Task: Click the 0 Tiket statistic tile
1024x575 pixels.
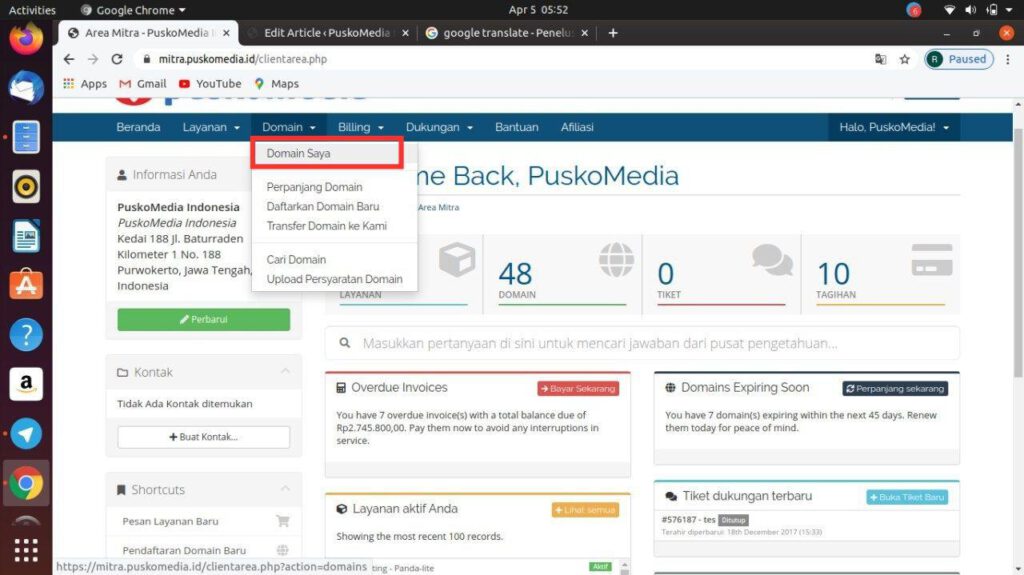Action: click(x=721, y=274)
